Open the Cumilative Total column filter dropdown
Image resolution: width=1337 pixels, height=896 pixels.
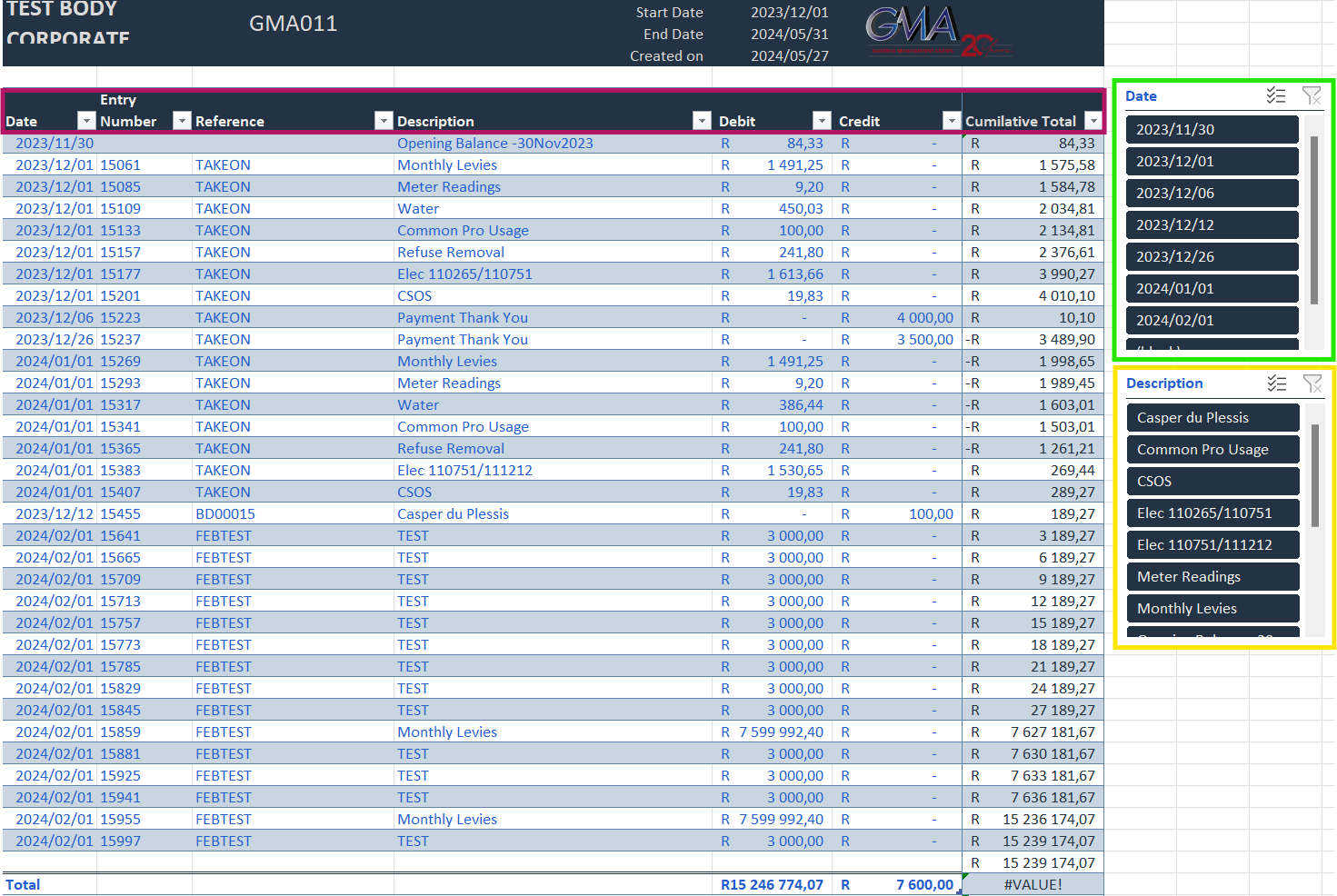pos(1093,121)
